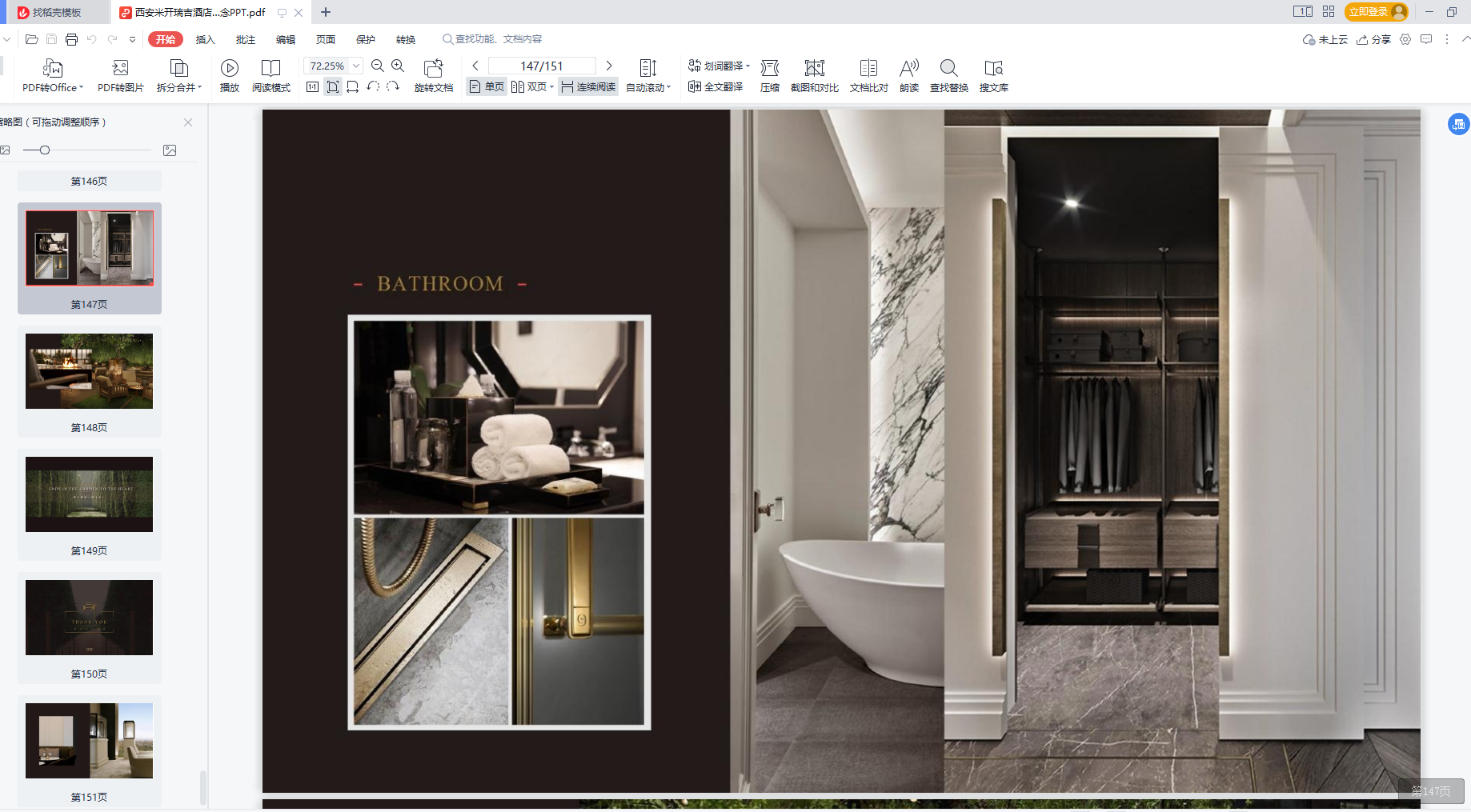Click the PDF转图片 tool icon
Screen dimensions: 1471x812
[120, 69]
